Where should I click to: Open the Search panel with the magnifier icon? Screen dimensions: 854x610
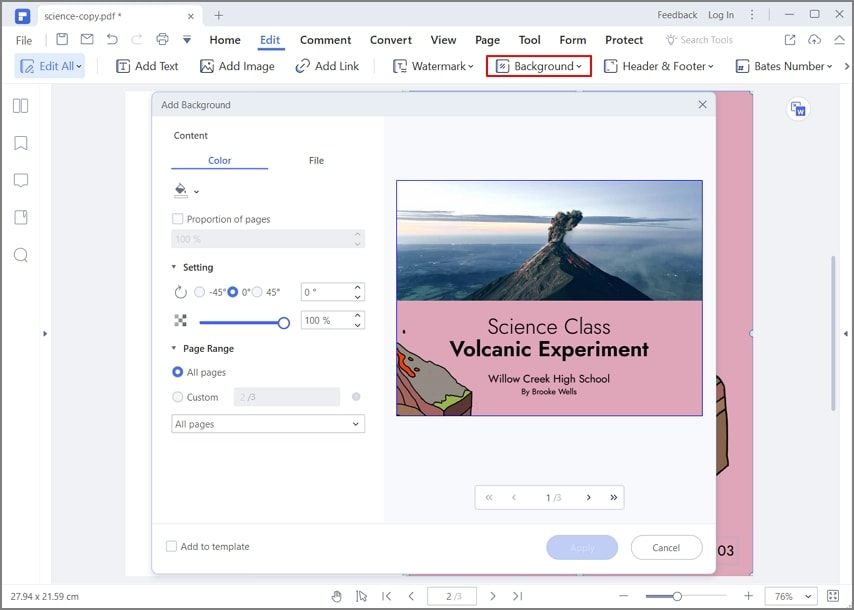tap(21, 255)
